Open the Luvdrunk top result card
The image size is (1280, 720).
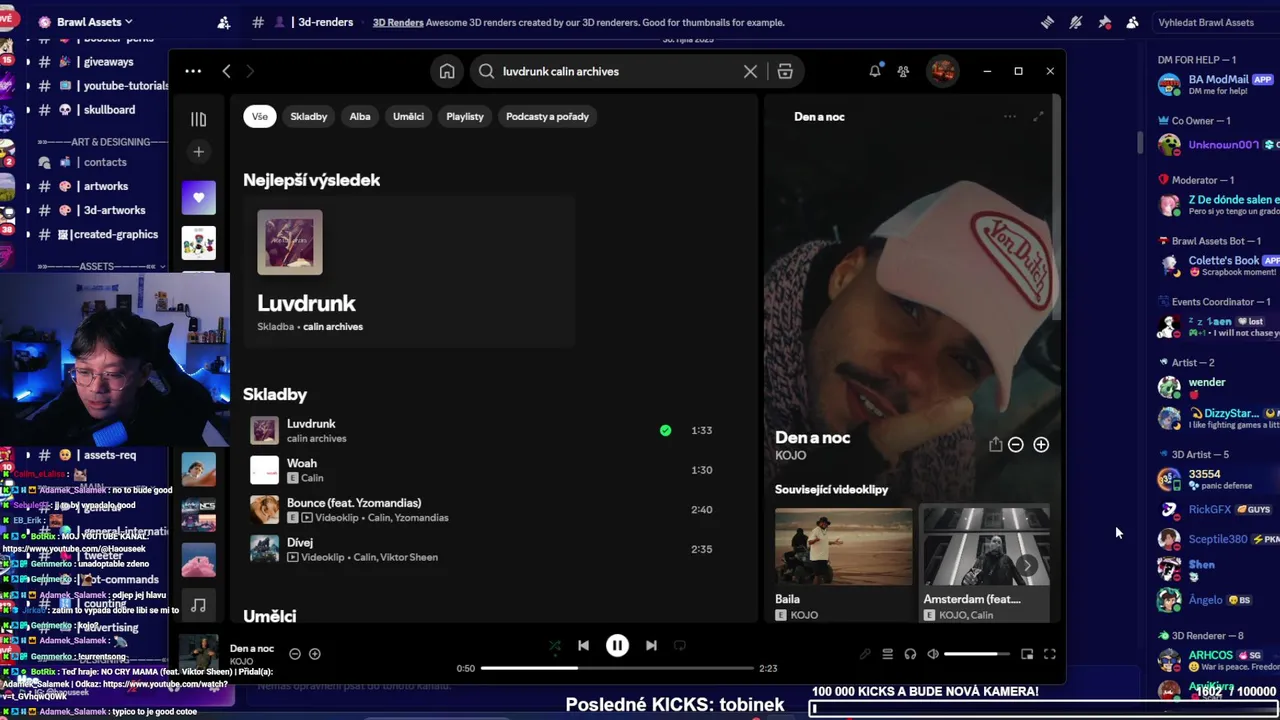coord(408,272)
